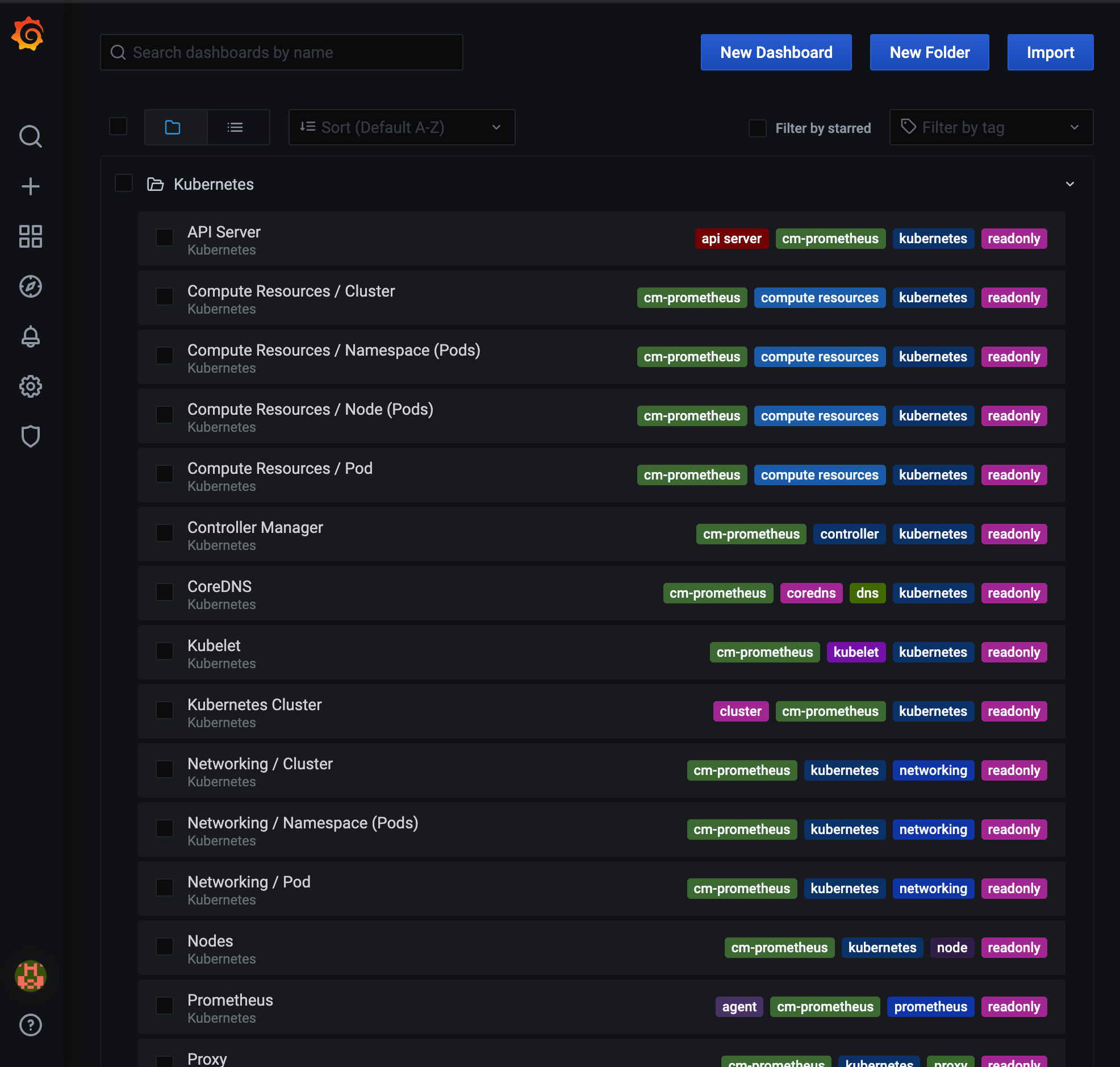Click the purple kubelet tag

pyautogui.click(x=856, y=652)
